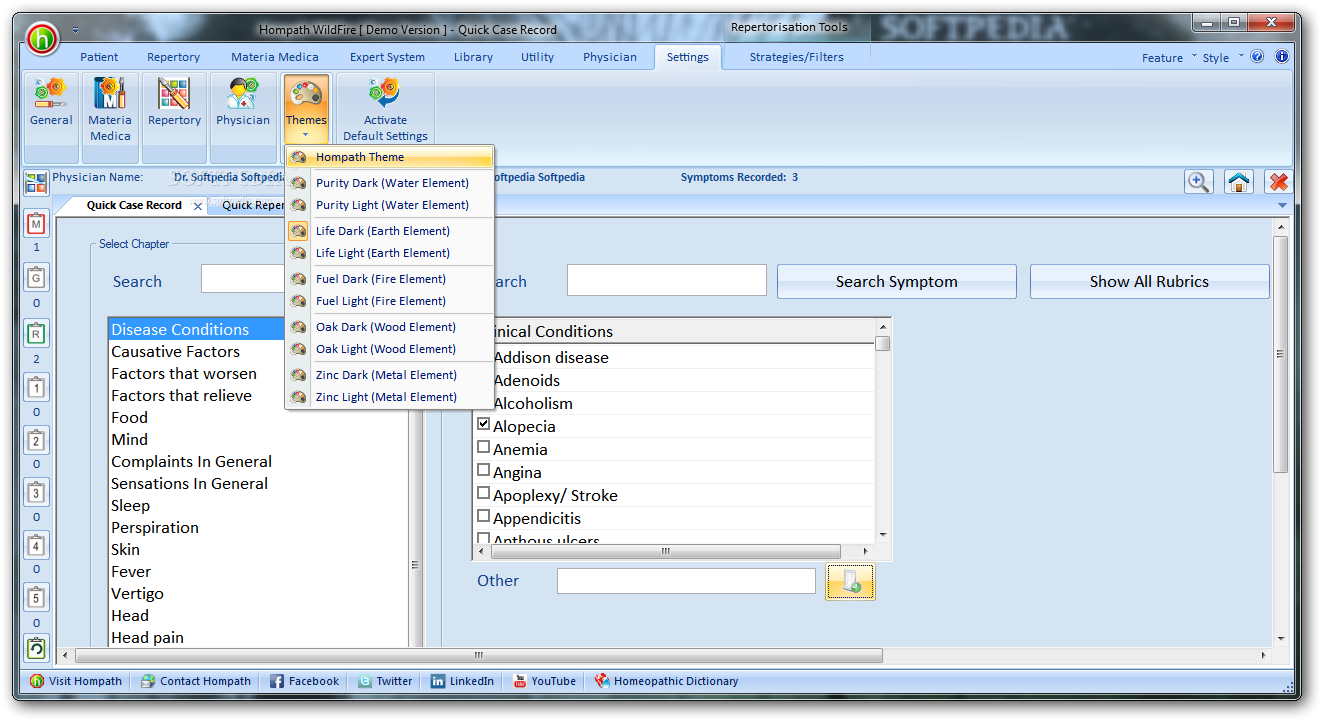Viewport: 1322px width, 721px height.
Task: Choose Fuel Light (Fire Element) theme
Action: click(x=389, y=301)
